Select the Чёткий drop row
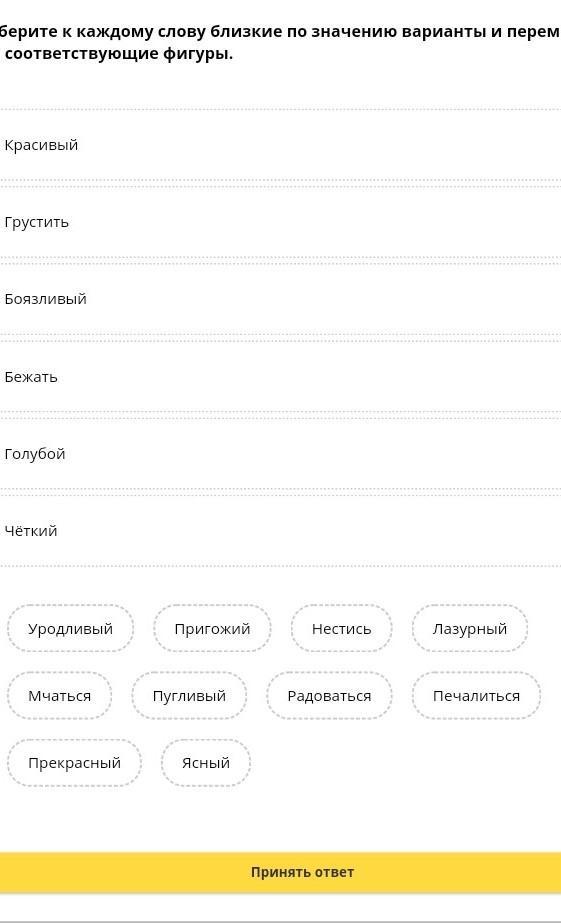 click(280, 531)
